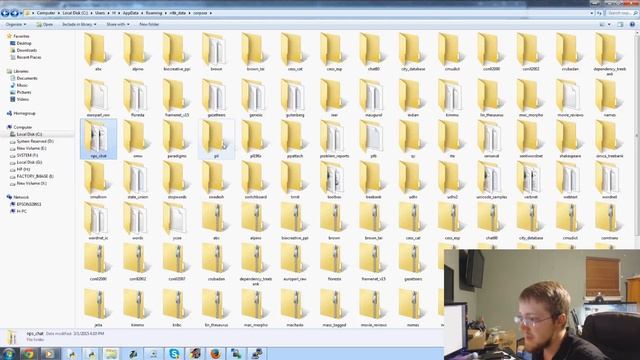This screenshot has width=640, height=360.
Task: Select the abc zip archive
Action: click(x=216, y=221)
